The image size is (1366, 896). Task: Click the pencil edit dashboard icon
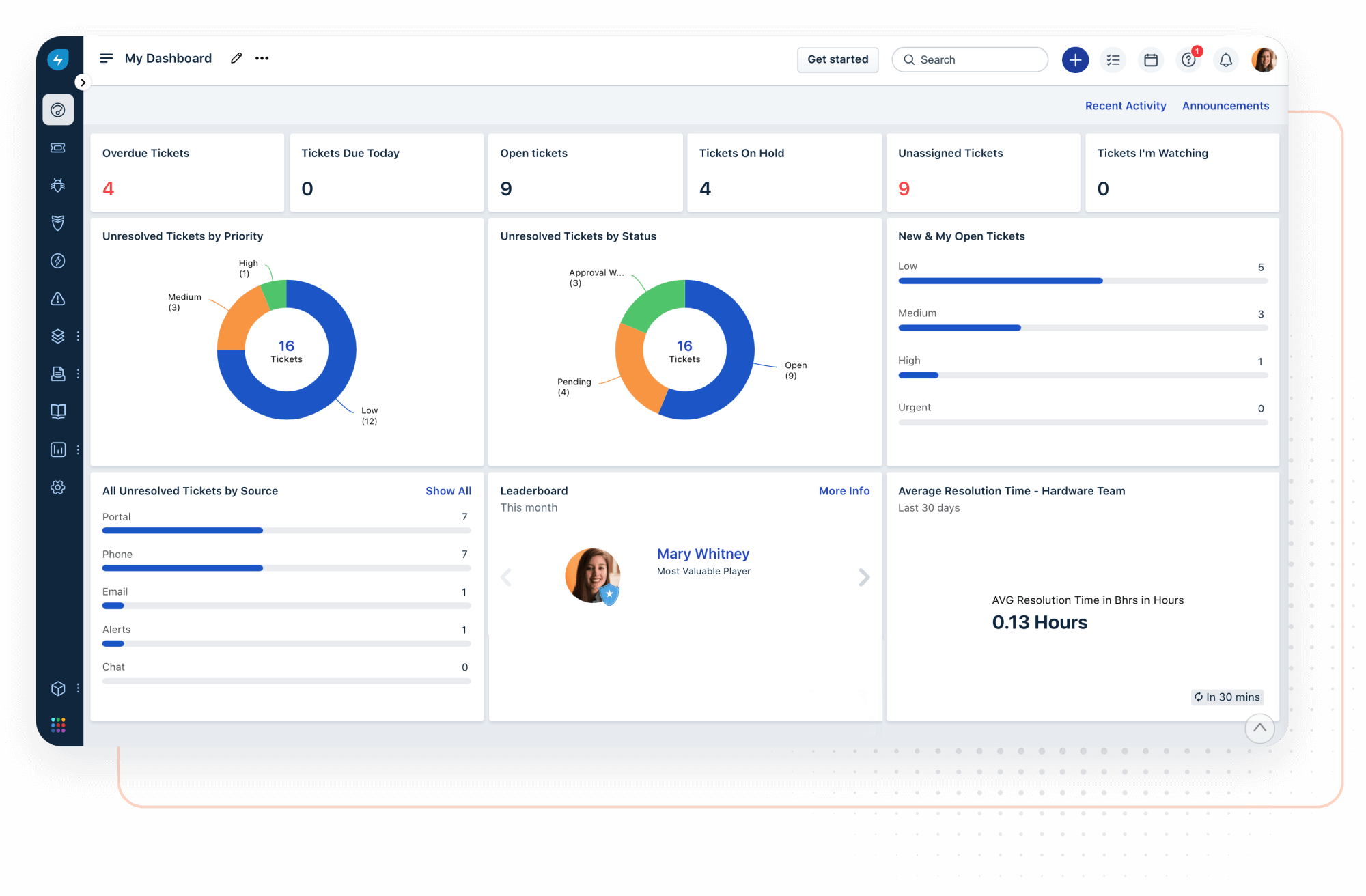pos(236,58)
